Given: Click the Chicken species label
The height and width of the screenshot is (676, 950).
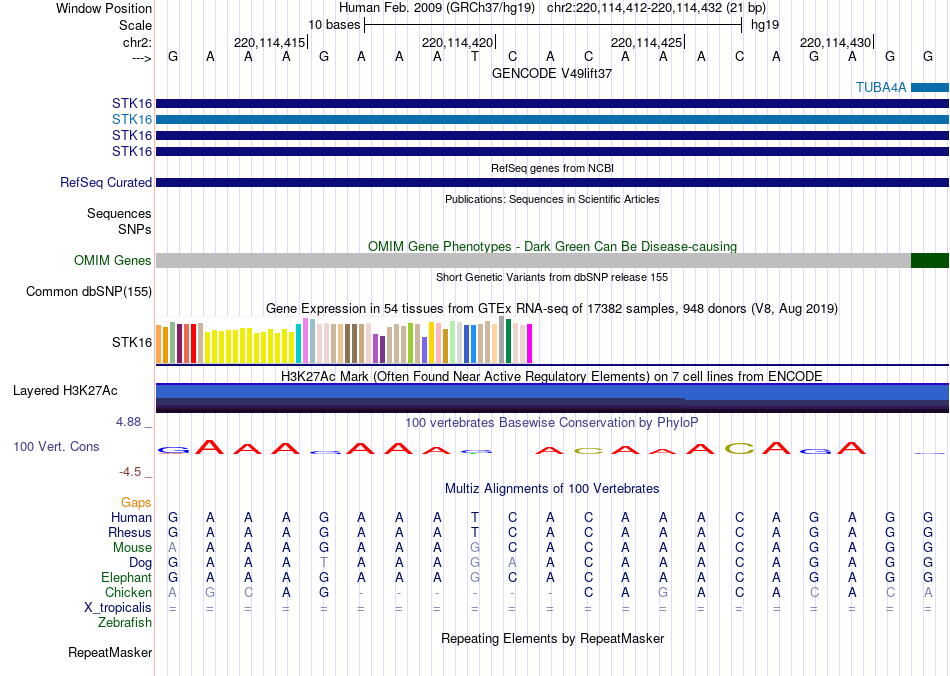Looking at the screenshot, I should click(128, 592).
